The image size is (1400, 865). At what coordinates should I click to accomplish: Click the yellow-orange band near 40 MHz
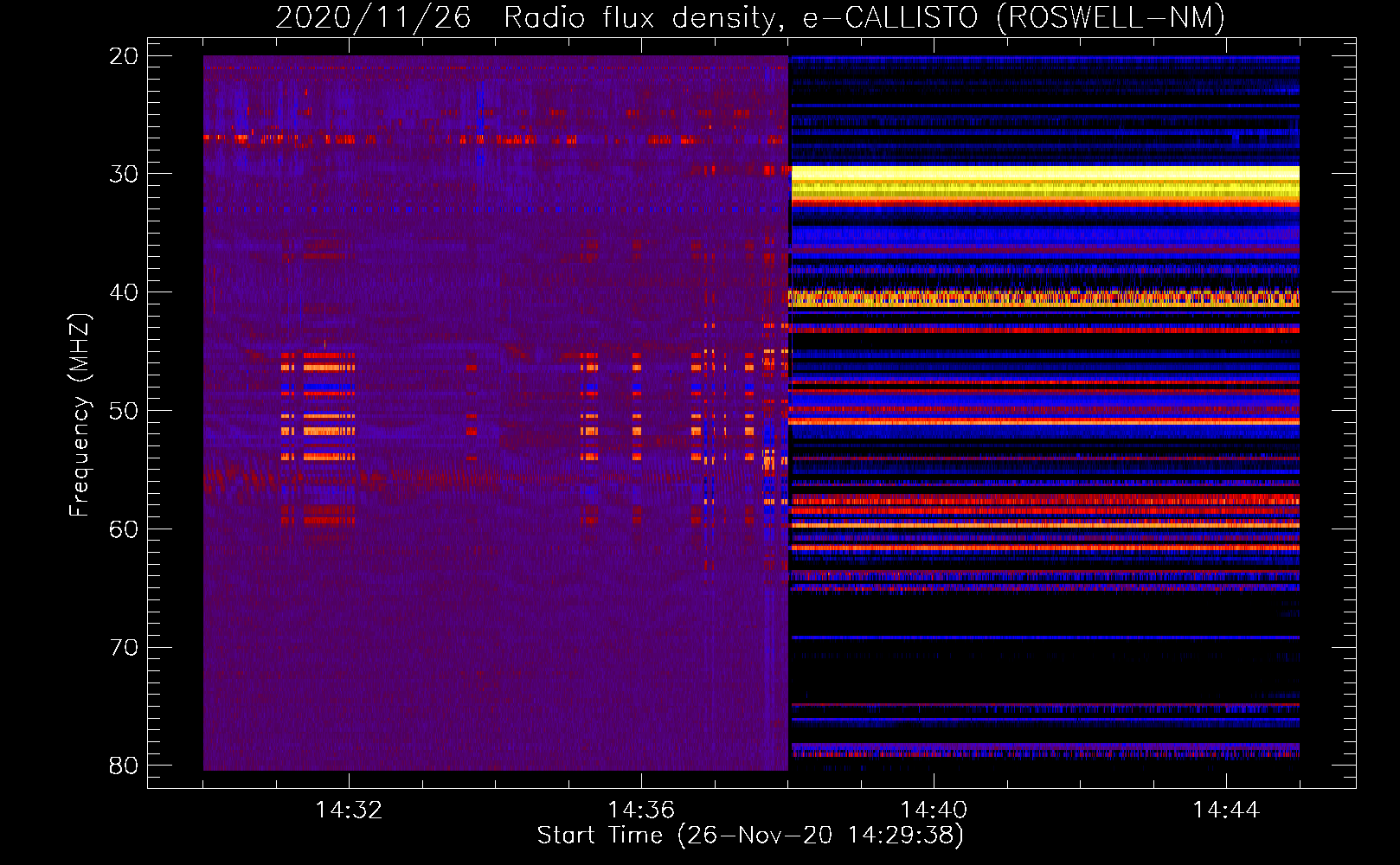coord(1045,298)
